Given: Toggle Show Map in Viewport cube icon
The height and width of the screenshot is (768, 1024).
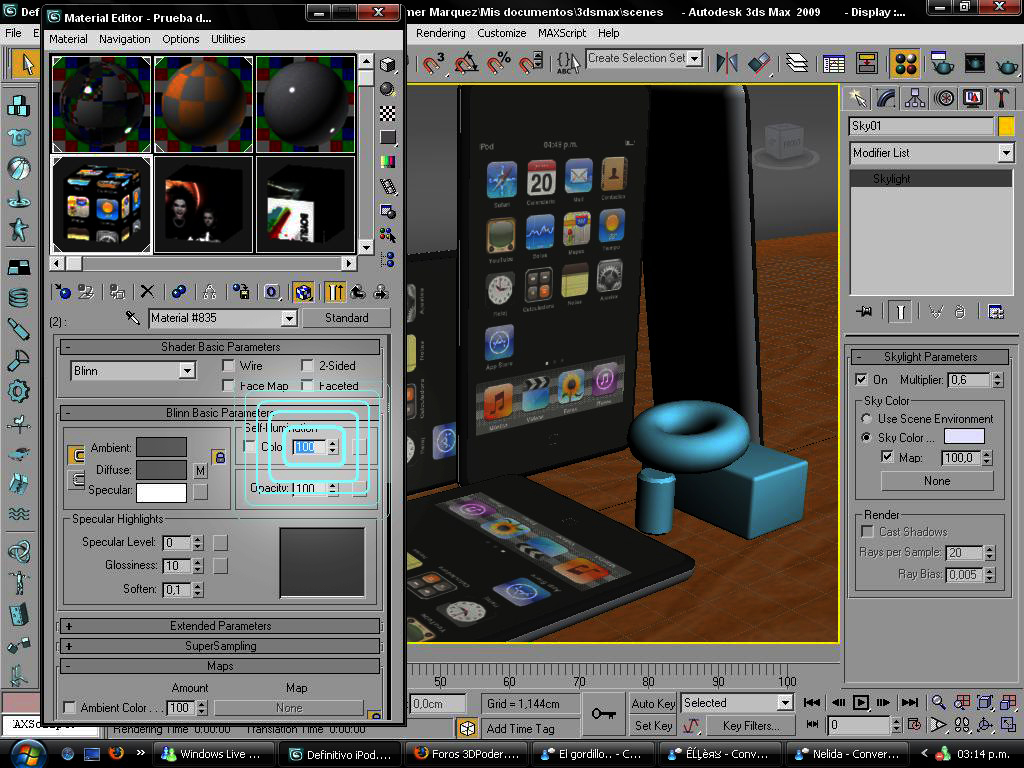Looking at the screenshot, I should pos(303,292).
